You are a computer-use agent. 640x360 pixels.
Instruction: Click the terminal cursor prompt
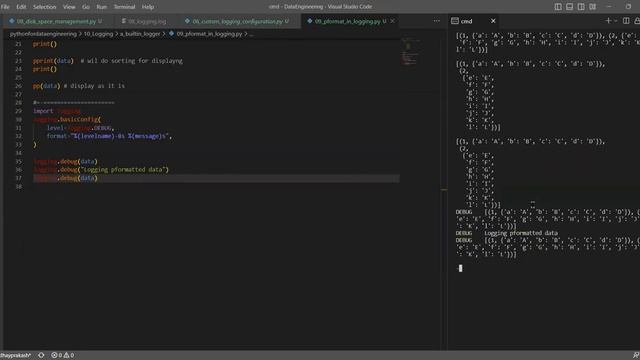[x=460, y=268]
